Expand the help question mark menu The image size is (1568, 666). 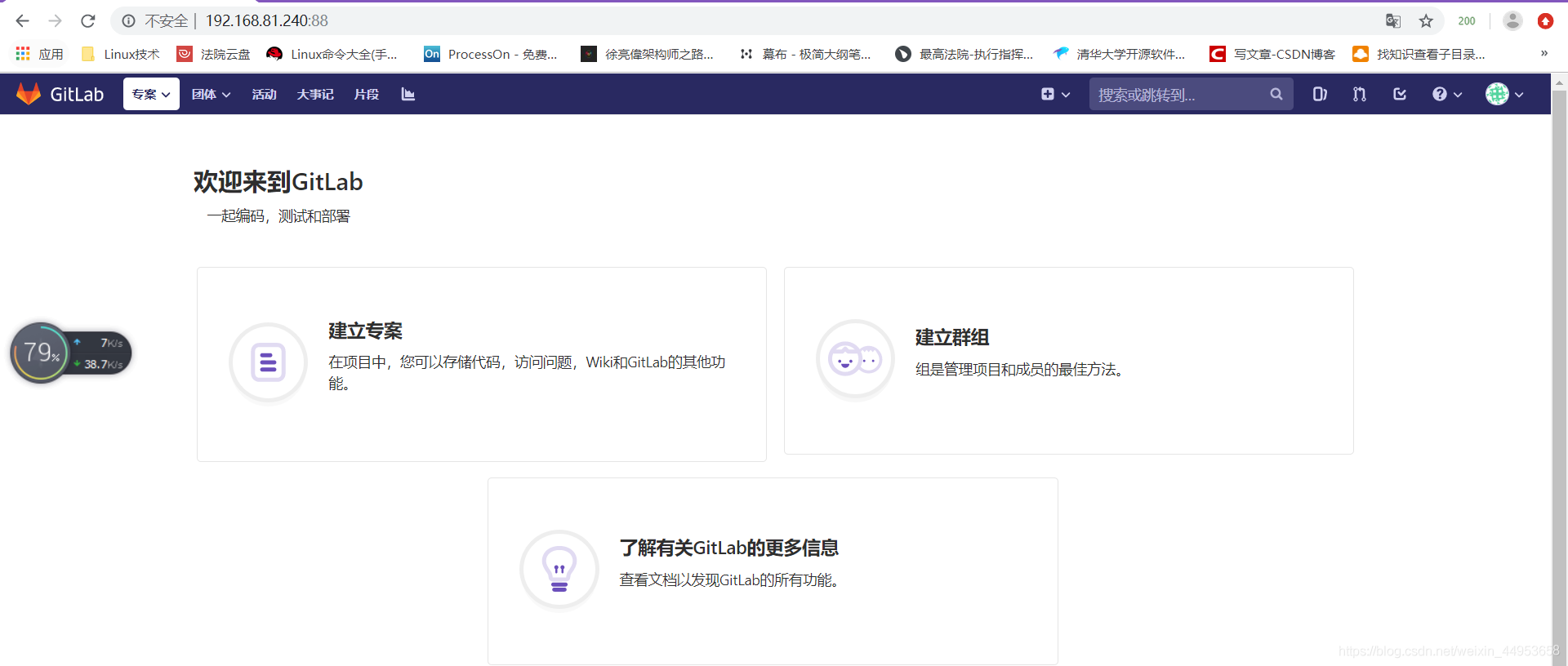pyautogui.click(x=1447, y=95)
